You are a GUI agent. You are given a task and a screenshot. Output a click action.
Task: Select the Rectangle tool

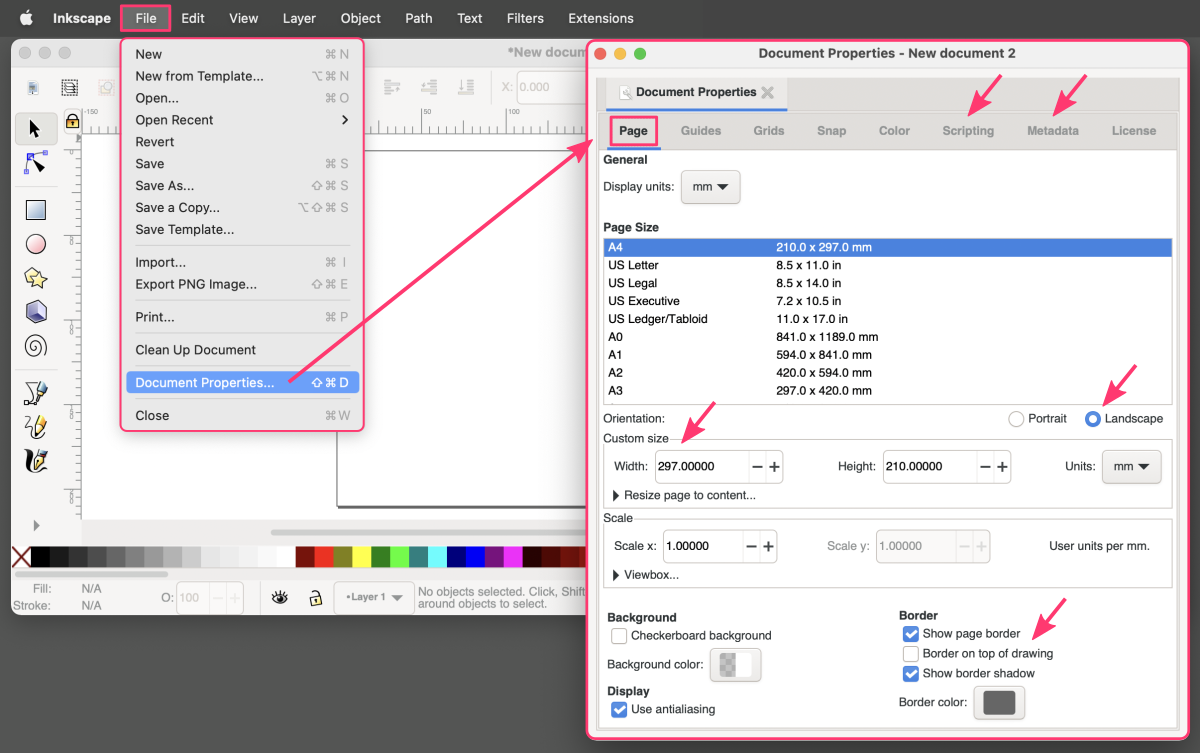pyautogui.click(x=36, y=210)
